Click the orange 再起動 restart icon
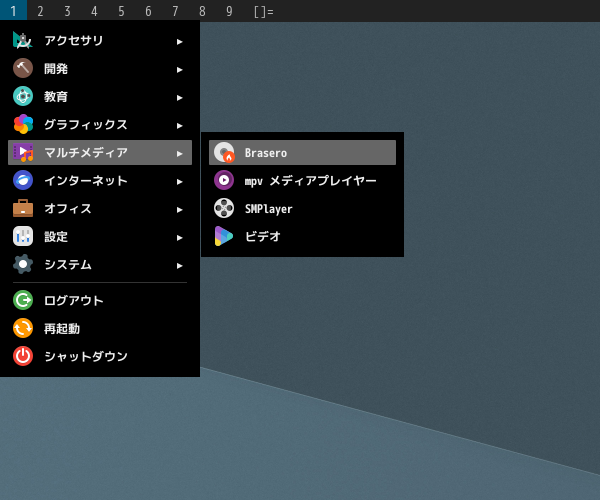This screenshot has width=600, height=500. pyautogui.click(x=23, y=328)
